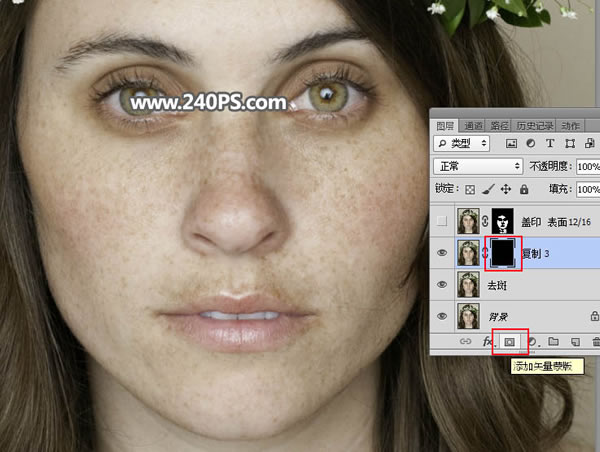Screen dimensions: 600x452
Task: Toggle lock transparent pixels icon
Action: tap(470, 189)
